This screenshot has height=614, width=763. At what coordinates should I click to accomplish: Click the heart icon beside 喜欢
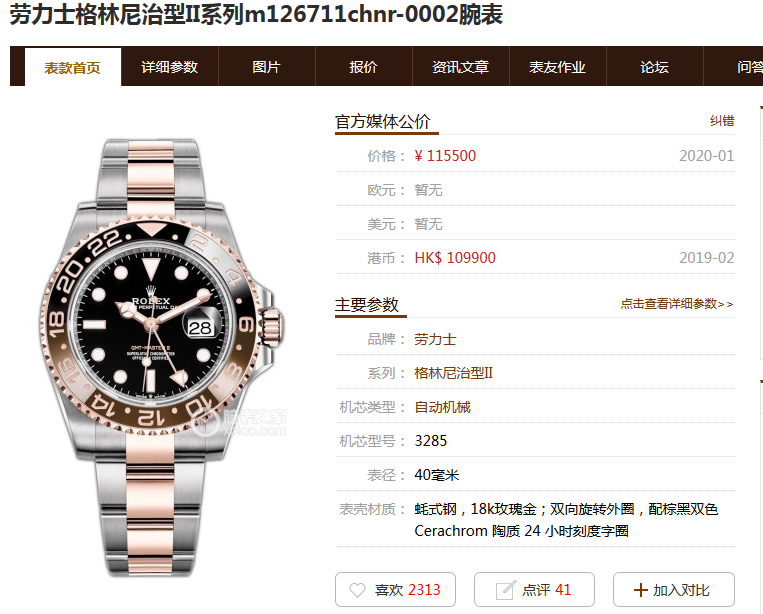pyautogui.click(x=357, y=590)
